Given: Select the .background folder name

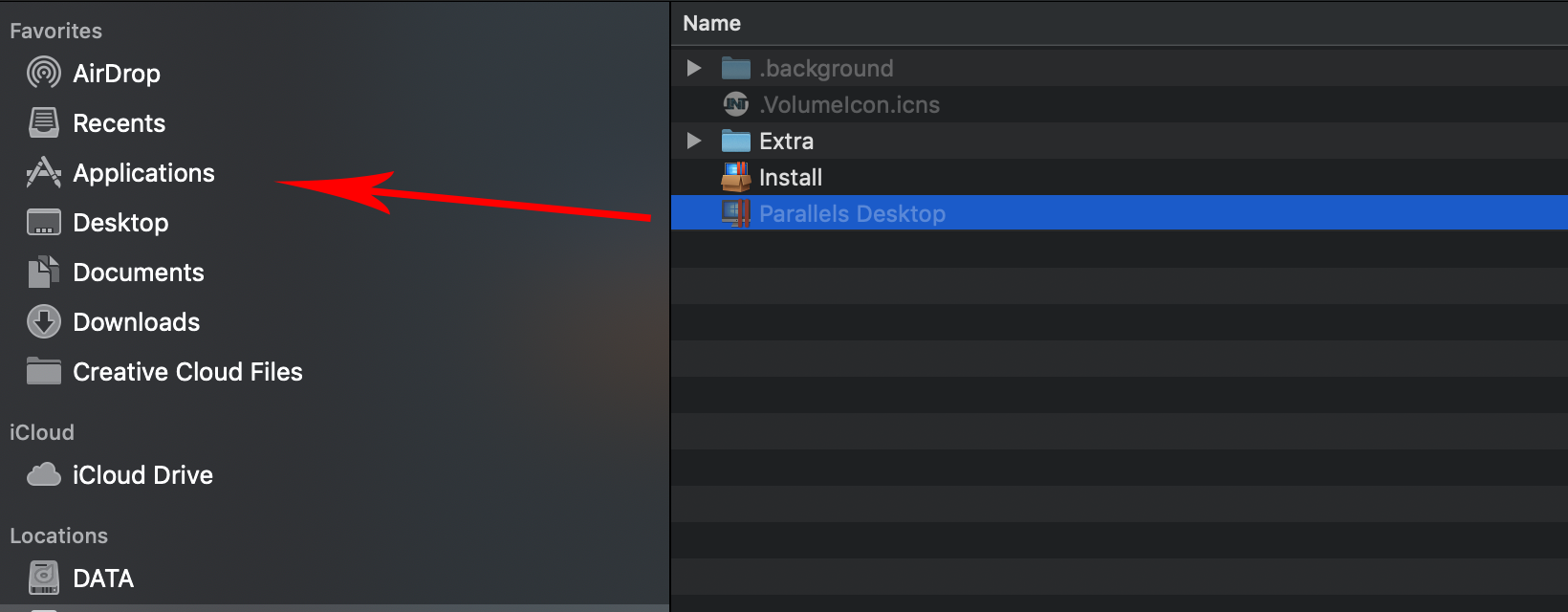Looking at the screenshot, I should 826,69.
